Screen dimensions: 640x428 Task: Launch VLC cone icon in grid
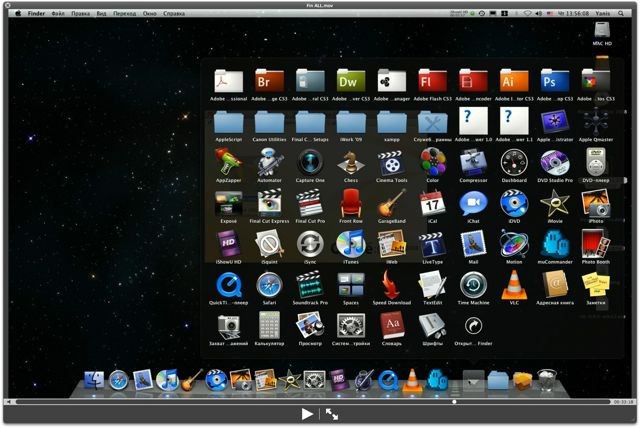(514, 285)
